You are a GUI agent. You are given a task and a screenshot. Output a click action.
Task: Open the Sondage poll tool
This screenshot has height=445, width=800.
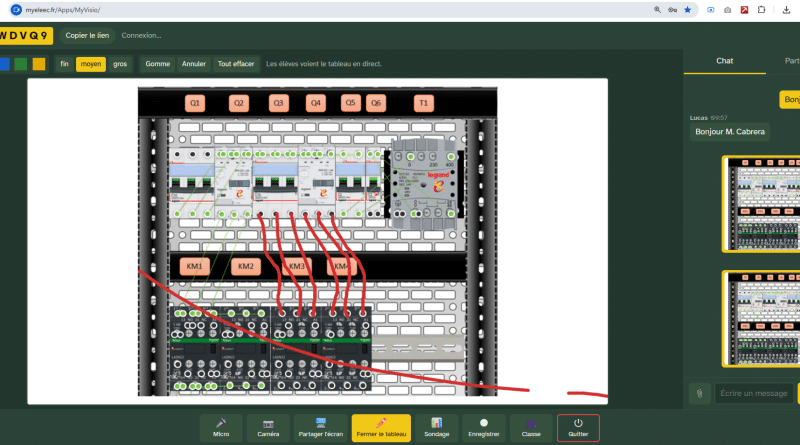[x=437, y=428]
